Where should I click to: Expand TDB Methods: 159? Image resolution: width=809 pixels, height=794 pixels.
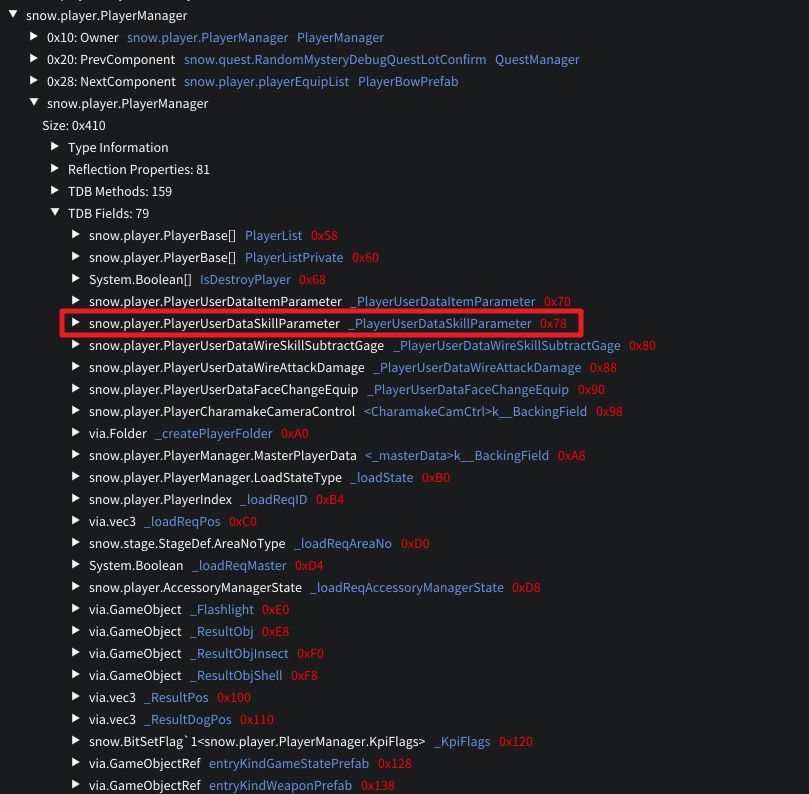pyautogui.click(x=55, y=192)
